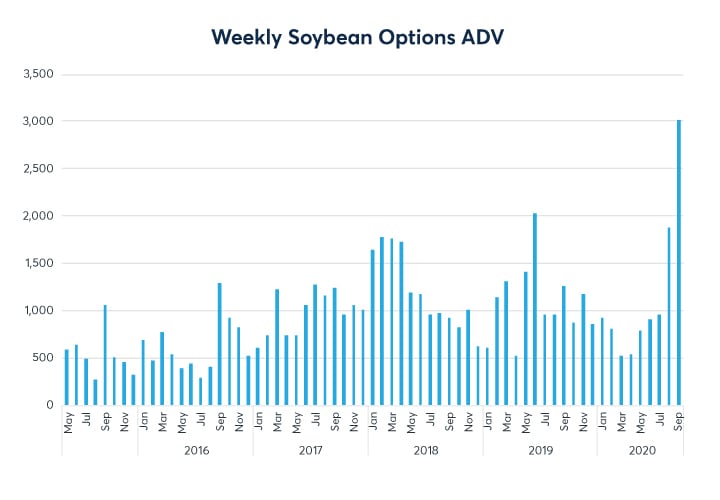Click the 0 y-axis label
Screen dimensions: 720x500
click(50, 405)
